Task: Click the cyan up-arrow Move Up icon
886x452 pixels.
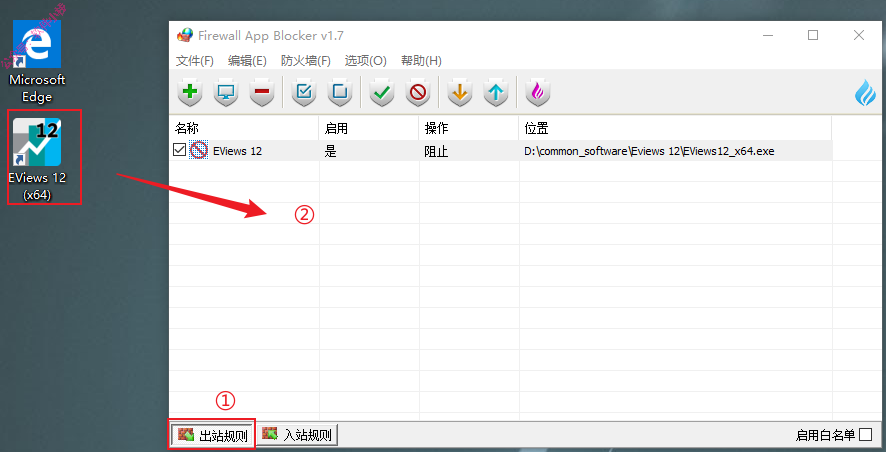Action: click(496, 92)
